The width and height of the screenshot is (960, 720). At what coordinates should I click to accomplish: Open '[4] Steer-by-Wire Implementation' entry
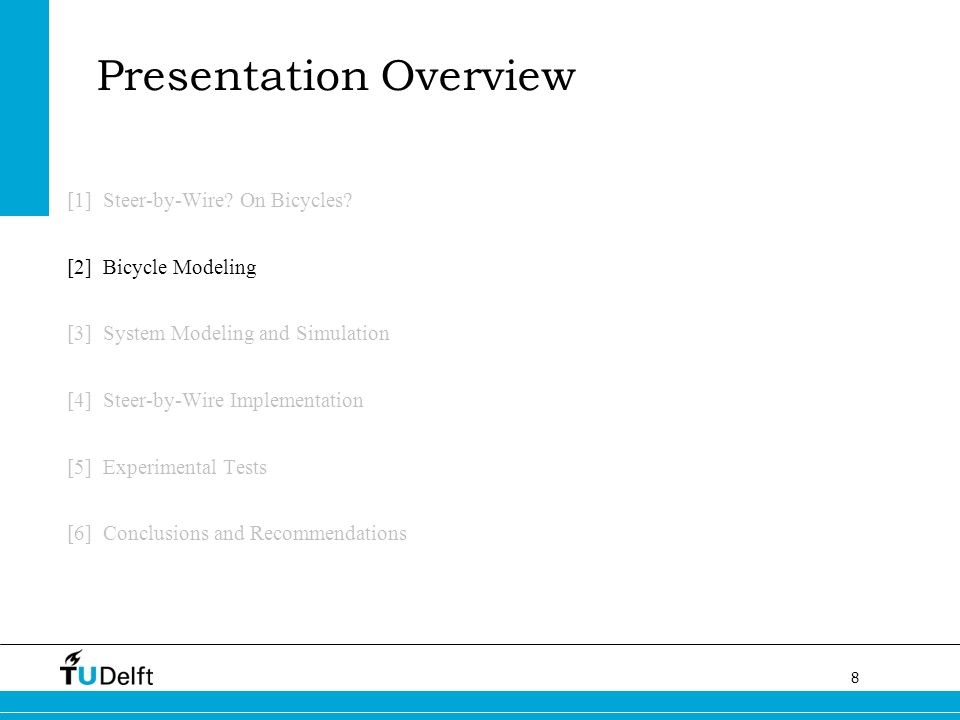(x=216, y=400)
